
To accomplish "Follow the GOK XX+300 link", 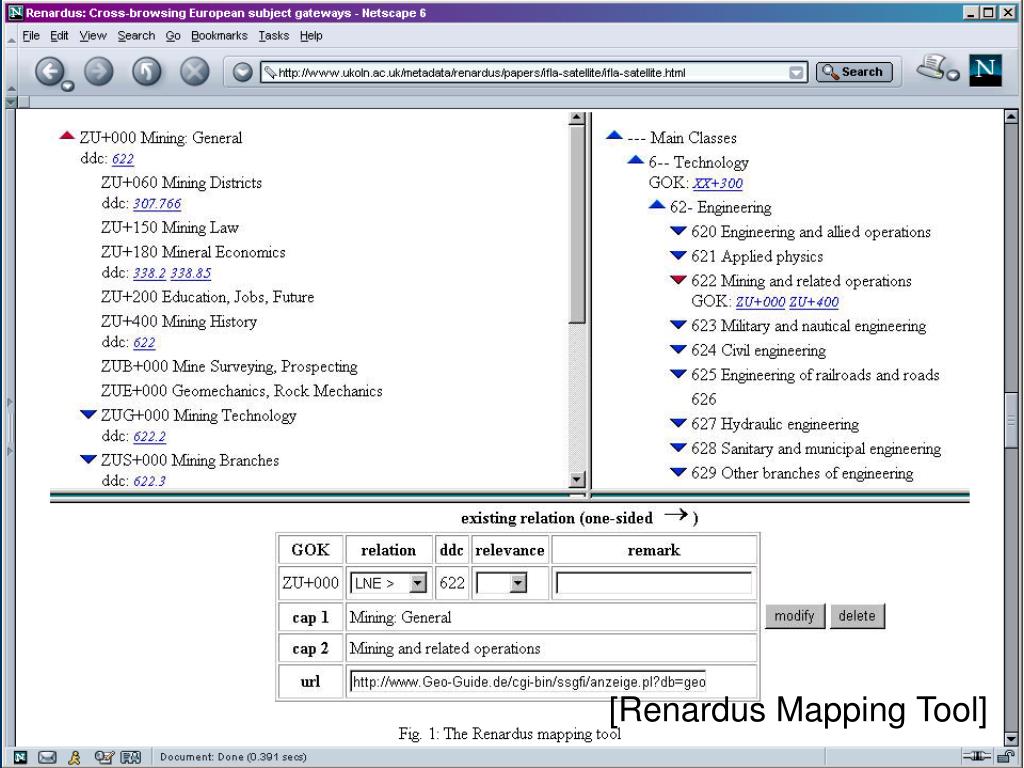I will 718,184.
